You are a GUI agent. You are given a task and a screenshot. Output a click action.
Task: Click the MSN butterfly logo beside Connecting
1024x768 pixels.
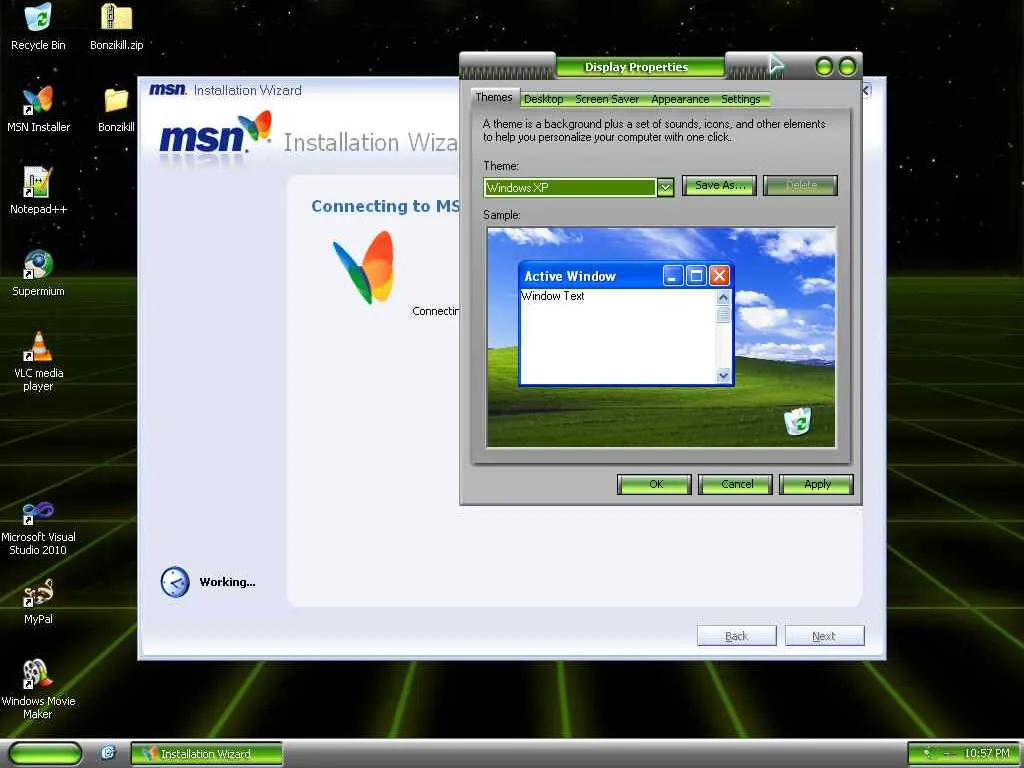point(366,268)
